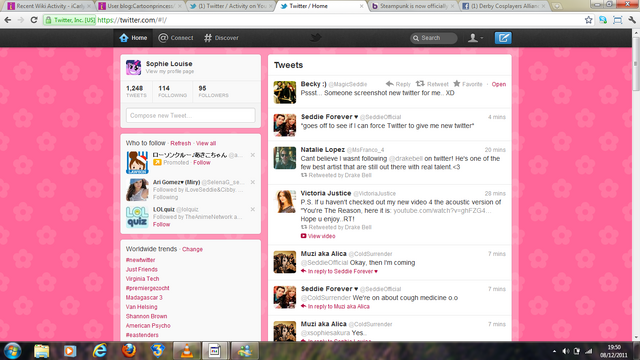Image resolution: width=640 pixels, height=360 pixels.
Task: Click the green Twitter, Inc. security lock
Action: tap(70, 20)
